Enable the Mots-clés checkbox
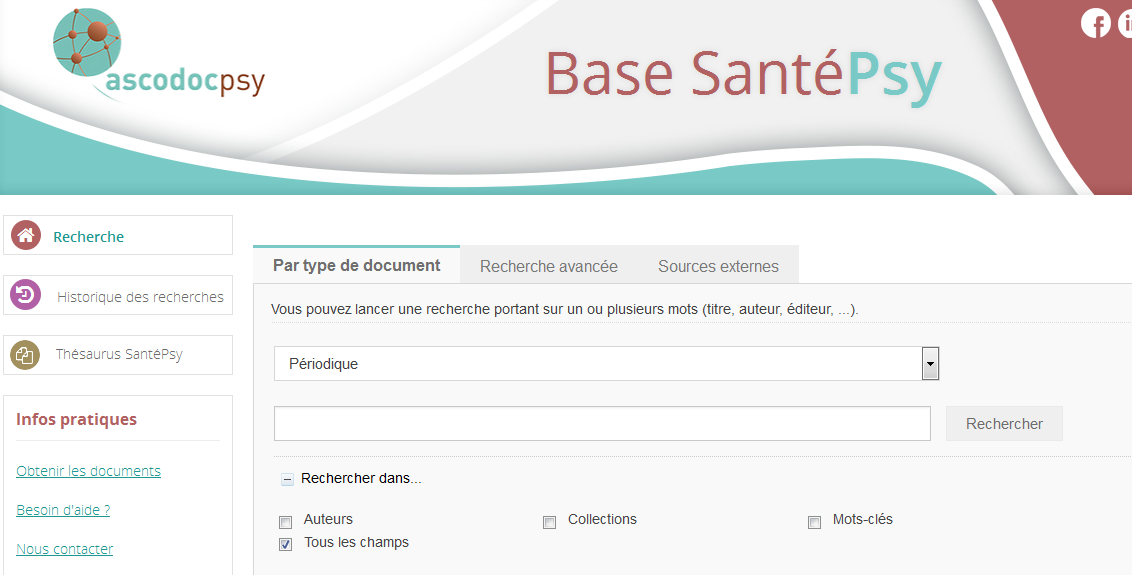 (x=814, y=522)
